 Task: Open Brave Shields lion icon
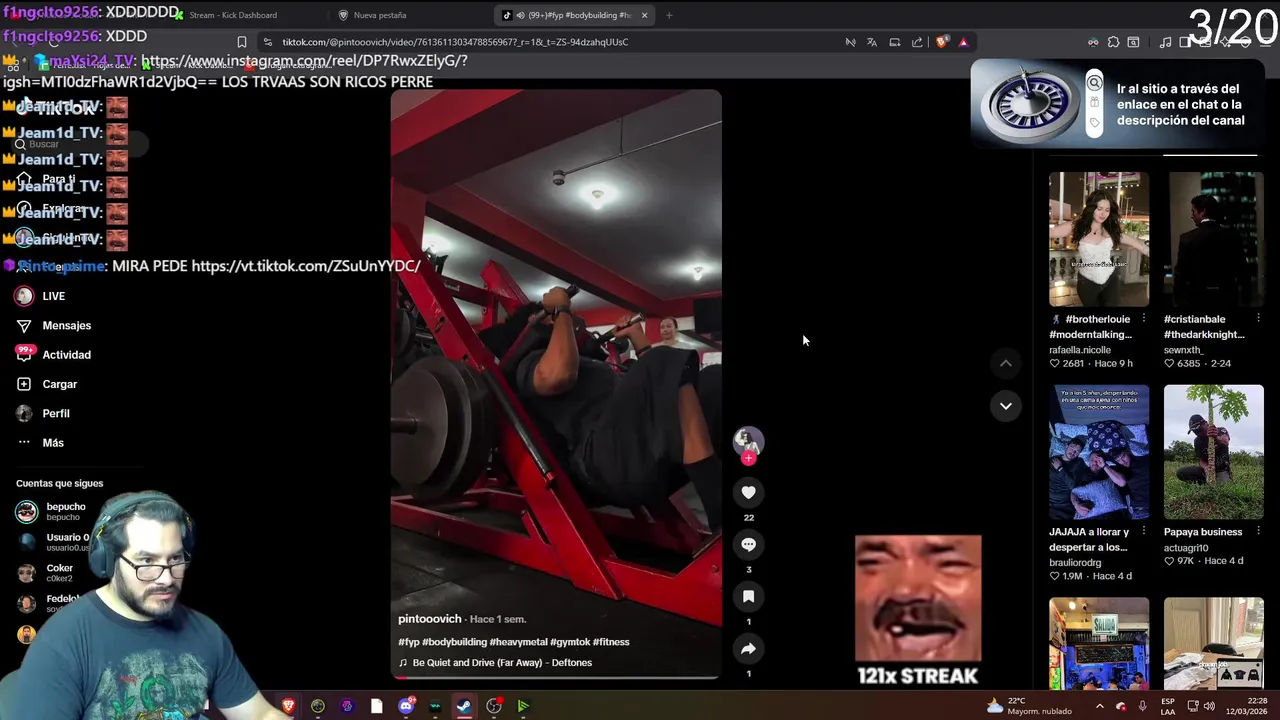click(x=941, y=42)
